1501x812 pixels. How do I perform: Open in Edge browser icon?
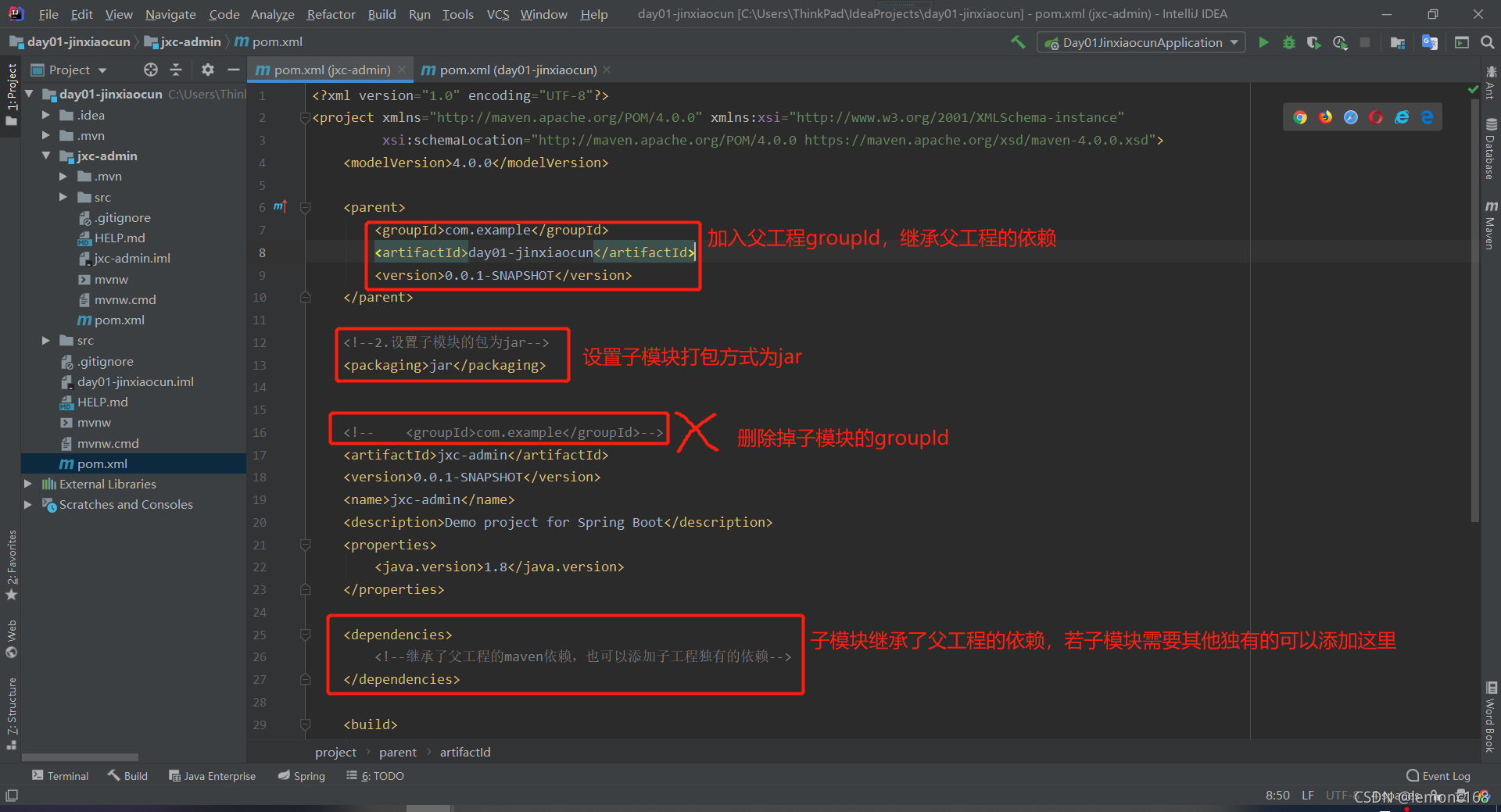(x=1428, y=117)
